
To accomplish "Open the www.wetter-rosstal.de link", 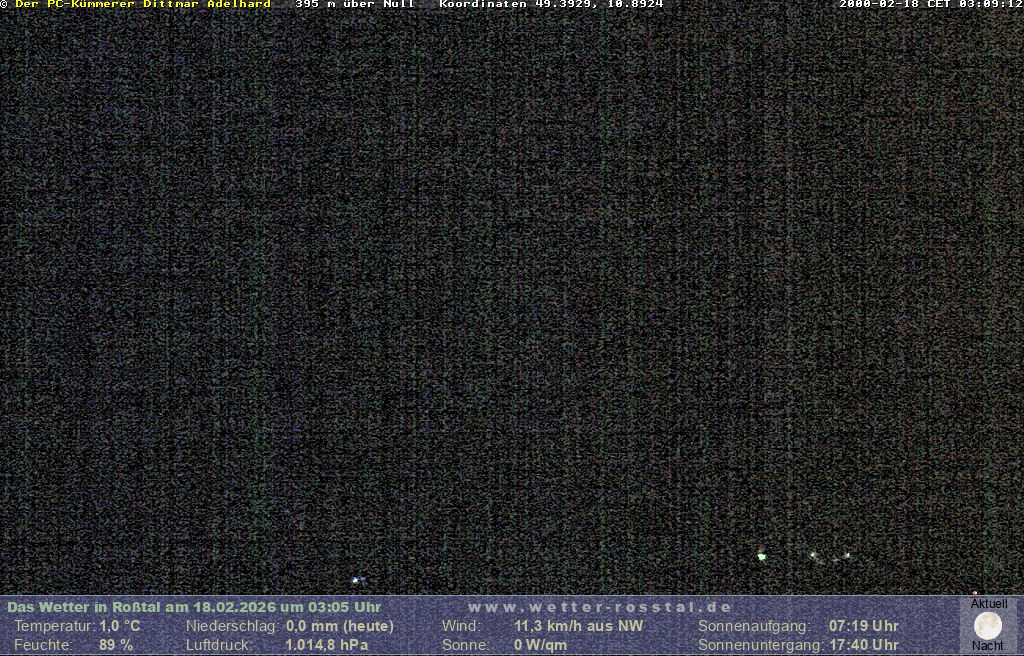I will point(599,607).
